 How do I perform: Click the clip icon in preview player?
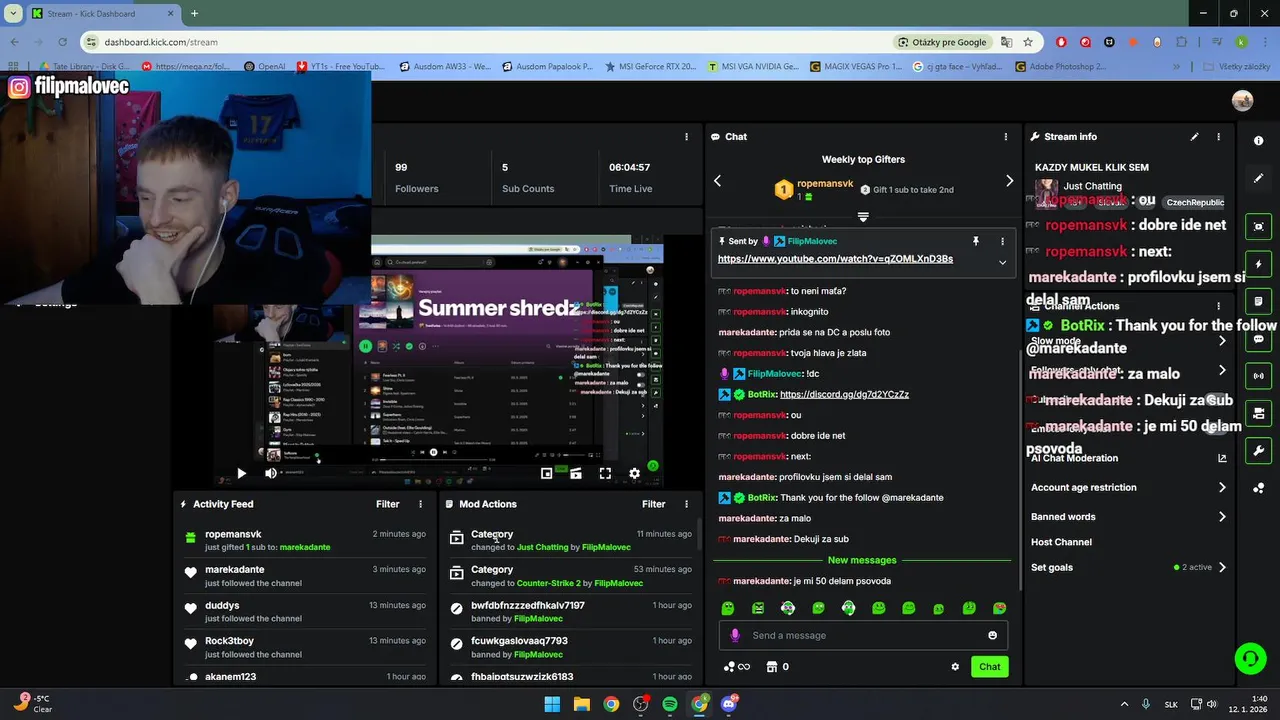point(575,473)
